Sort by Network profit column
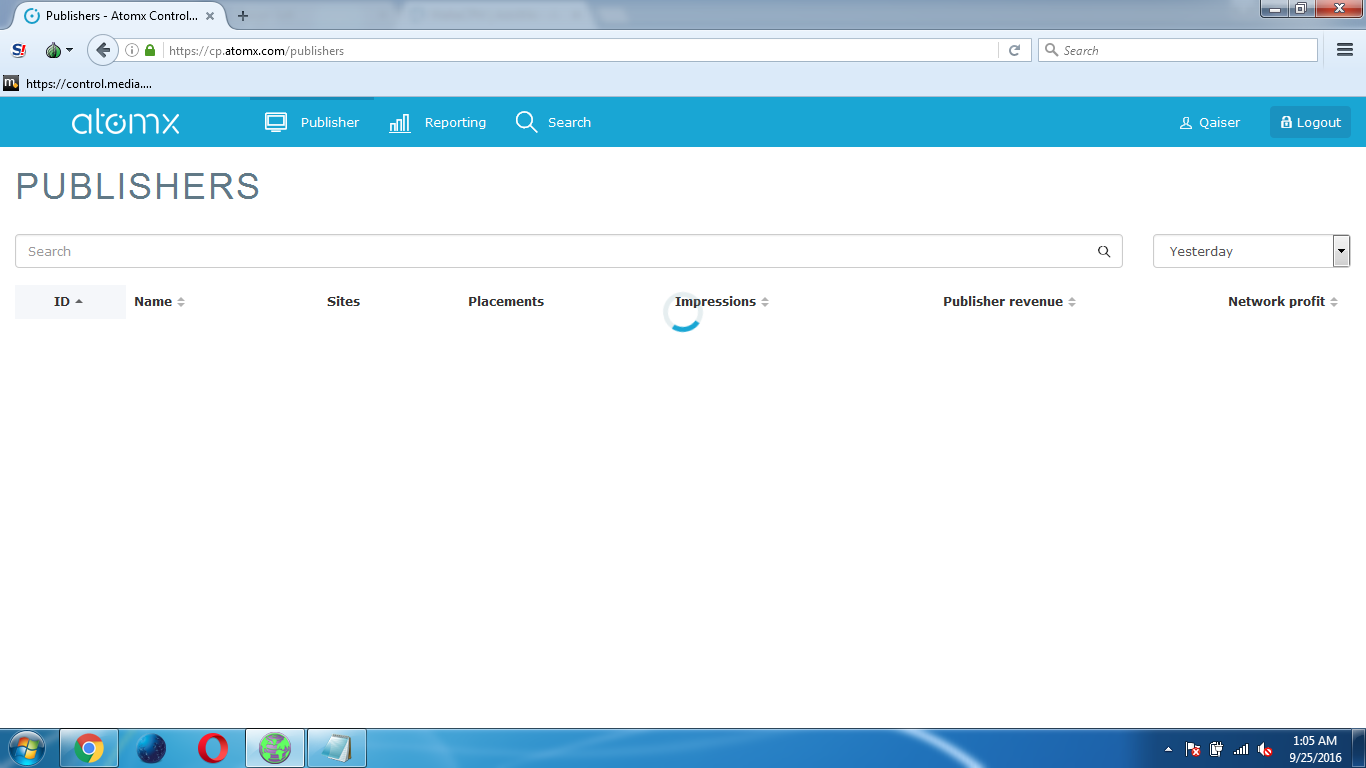Screen dimensions: 1366x768 1283,301
